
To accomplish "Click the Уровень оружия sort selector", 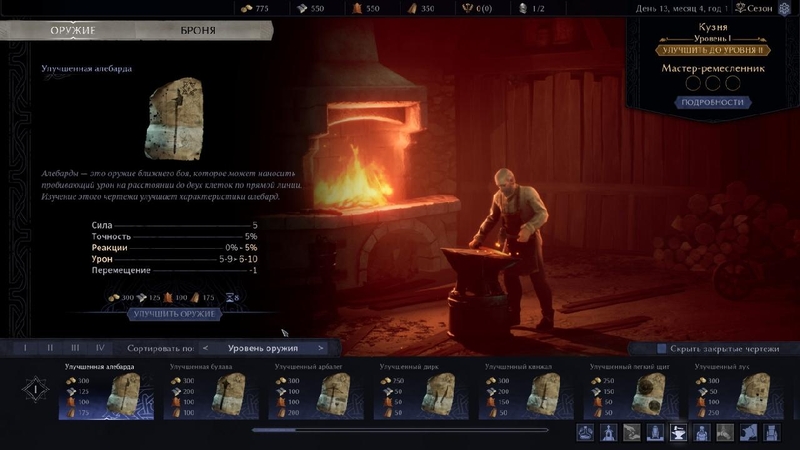I will click(x=263, y=348).
